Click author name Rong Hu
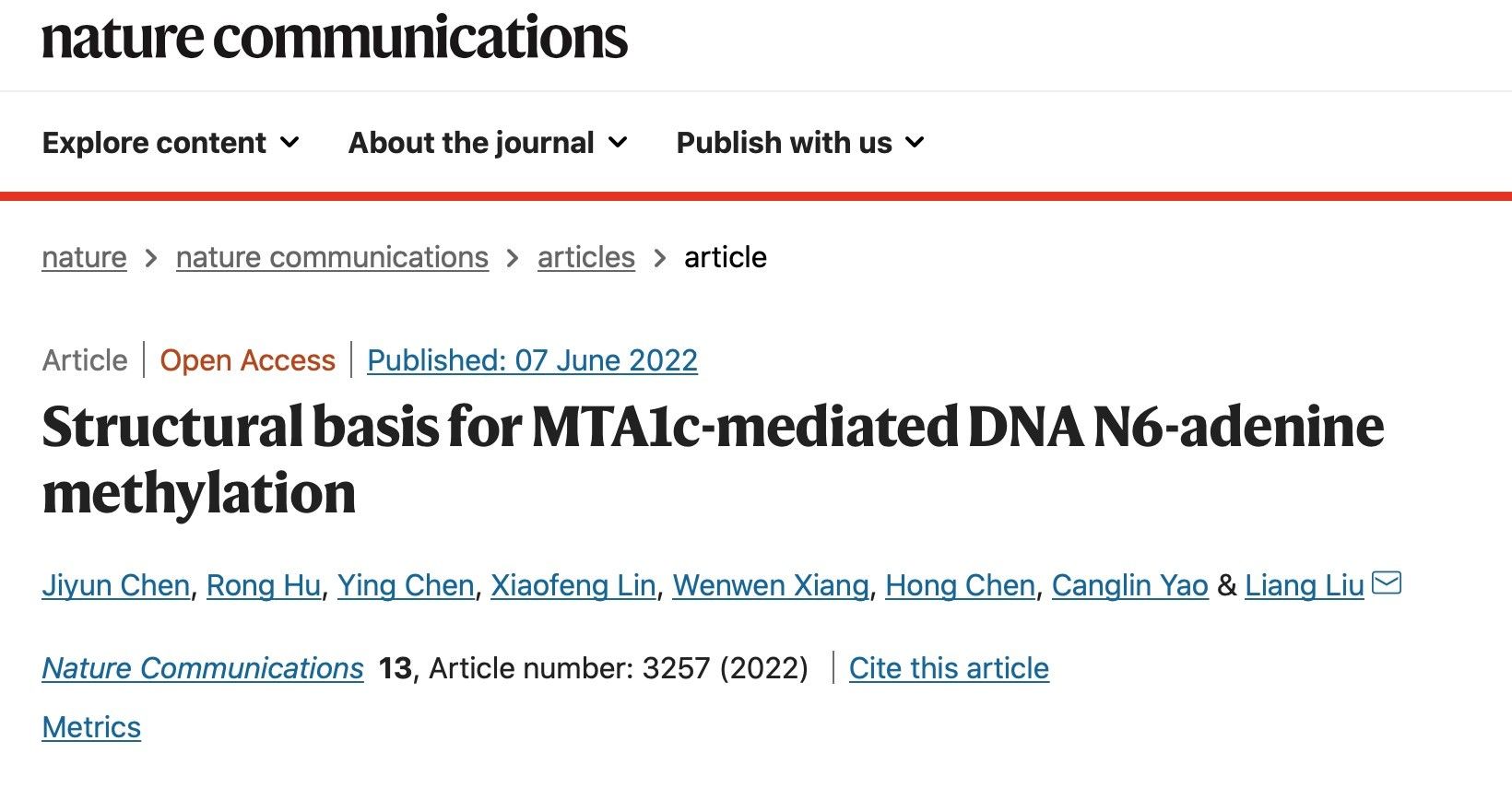1512x800 pixels. 264,585
